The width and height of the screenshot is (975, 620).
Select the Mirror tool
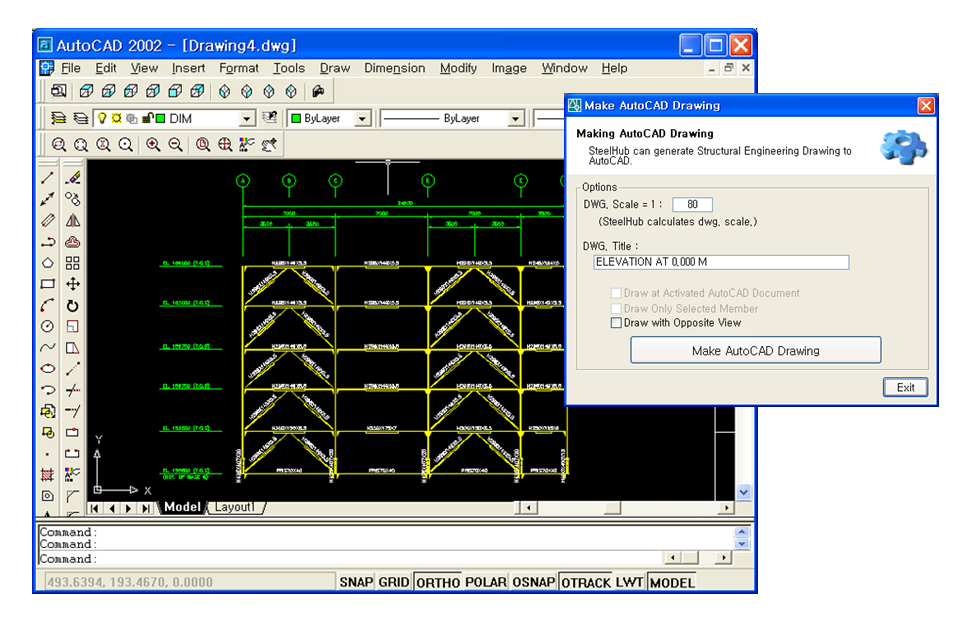(x=73, y=221)
